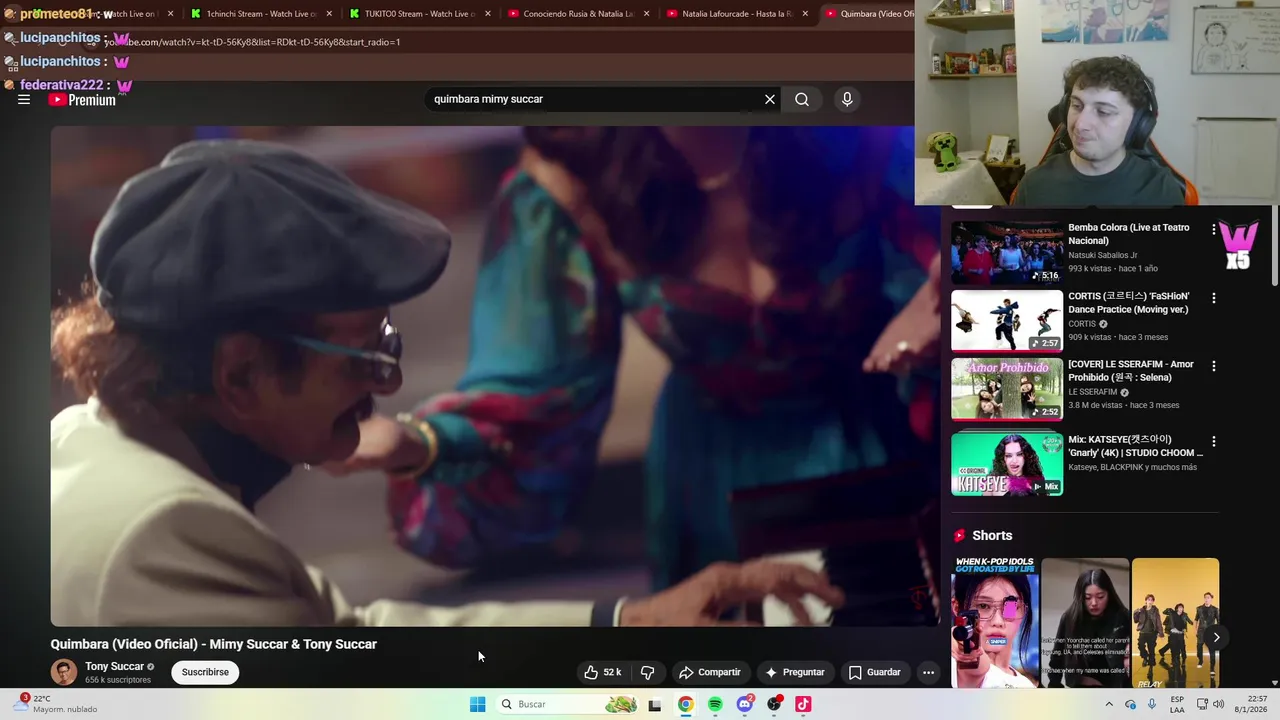
Task: Open options for CORTIS FaSHioN video
Action: [x=1214, y=298]
